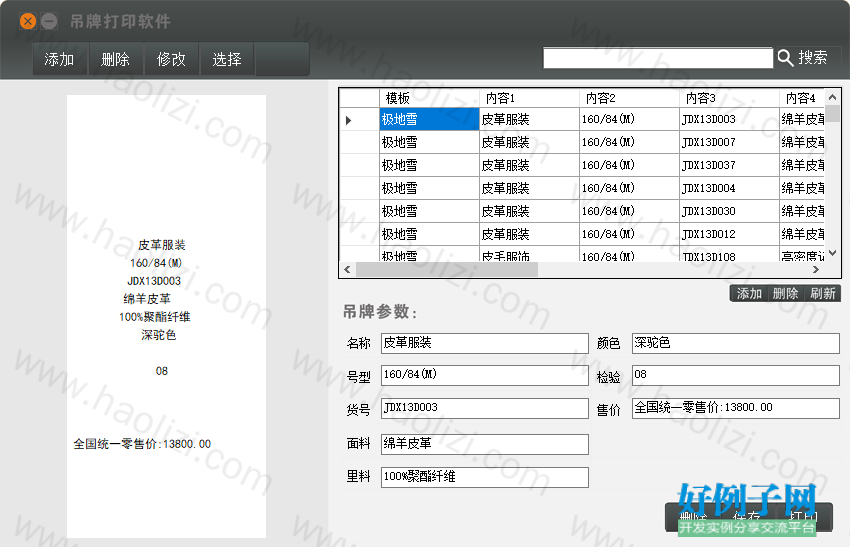Choose 选择 in the top toolbar
The width and height of the screenshot is (850, 547).
(227, 59)
